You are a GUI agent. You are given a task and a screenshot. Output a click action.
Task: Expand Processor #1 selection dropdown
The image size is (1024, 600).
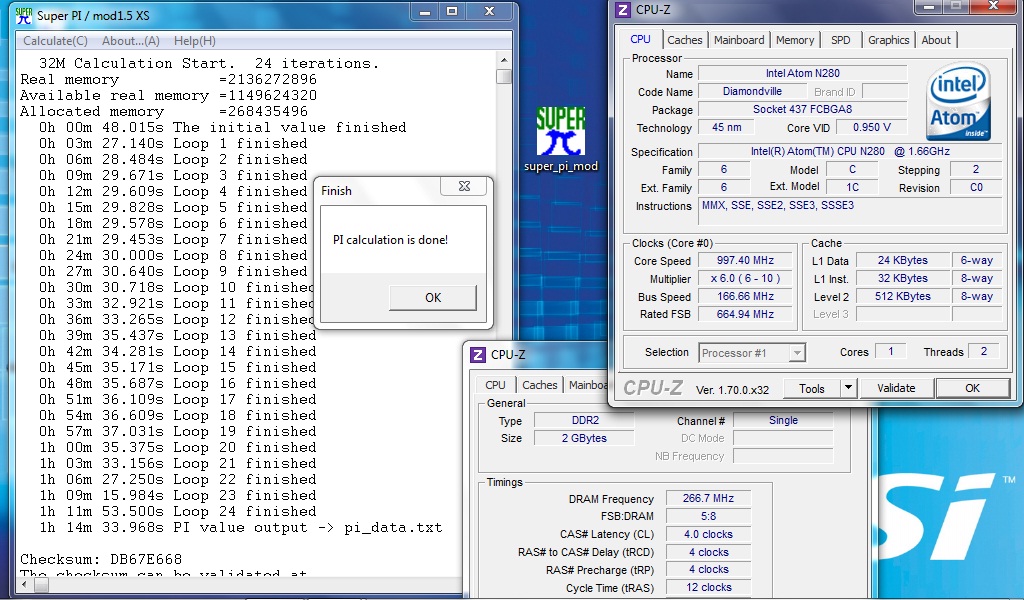coord(797,353)
